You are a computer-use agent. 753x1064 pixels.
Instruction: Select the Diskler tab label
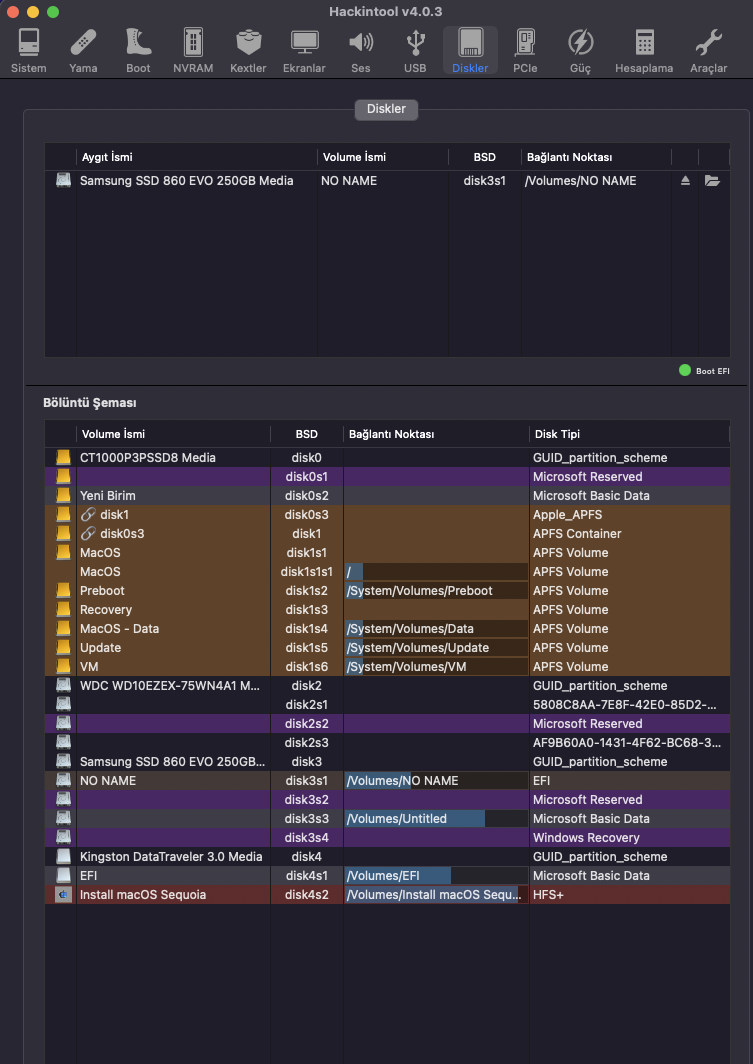point(386,109)
